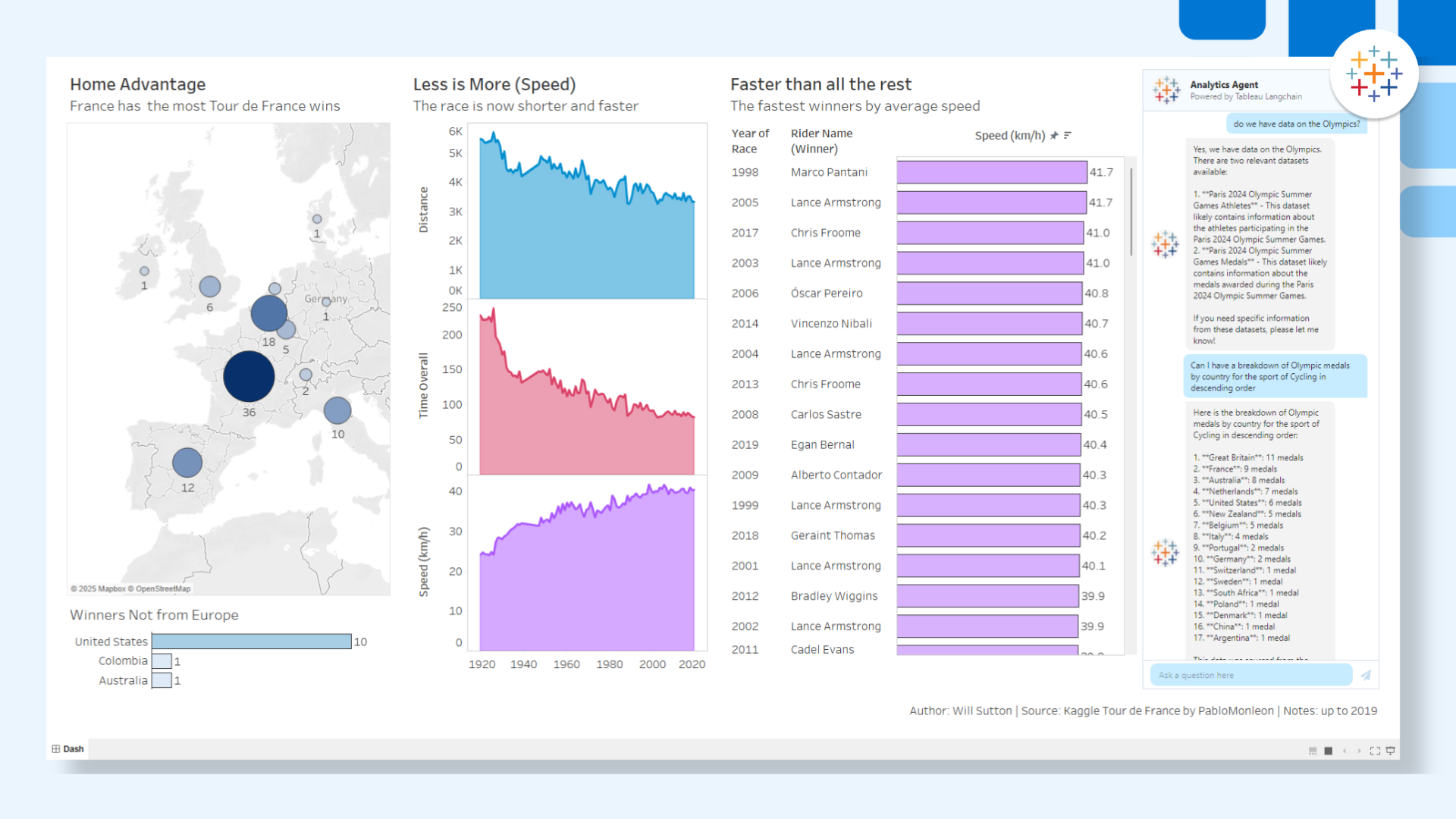The image size is (1456, 819).
Task: Go to next sheet arrow in status bar
Action: [1359, 751]
